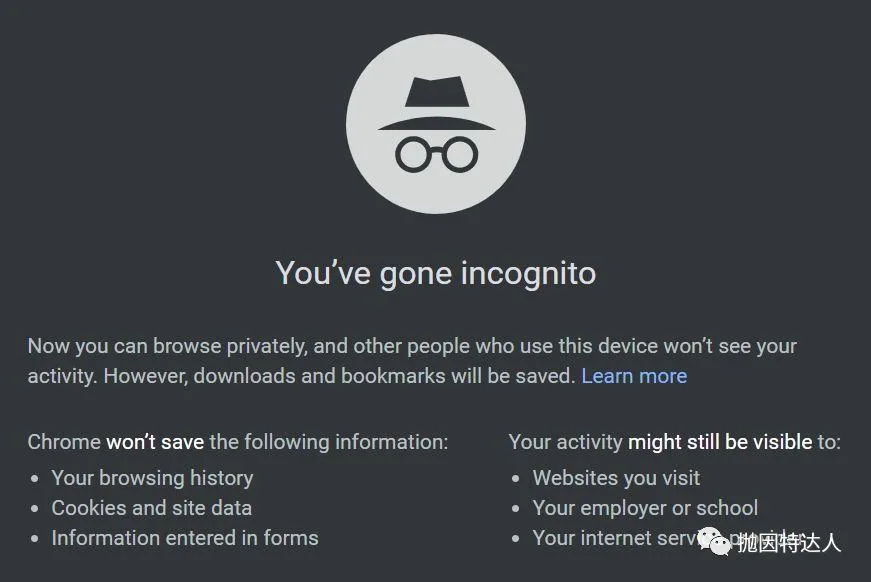Click the bold "might still be visible" words
Screen dimensions: 871x582
720,442
